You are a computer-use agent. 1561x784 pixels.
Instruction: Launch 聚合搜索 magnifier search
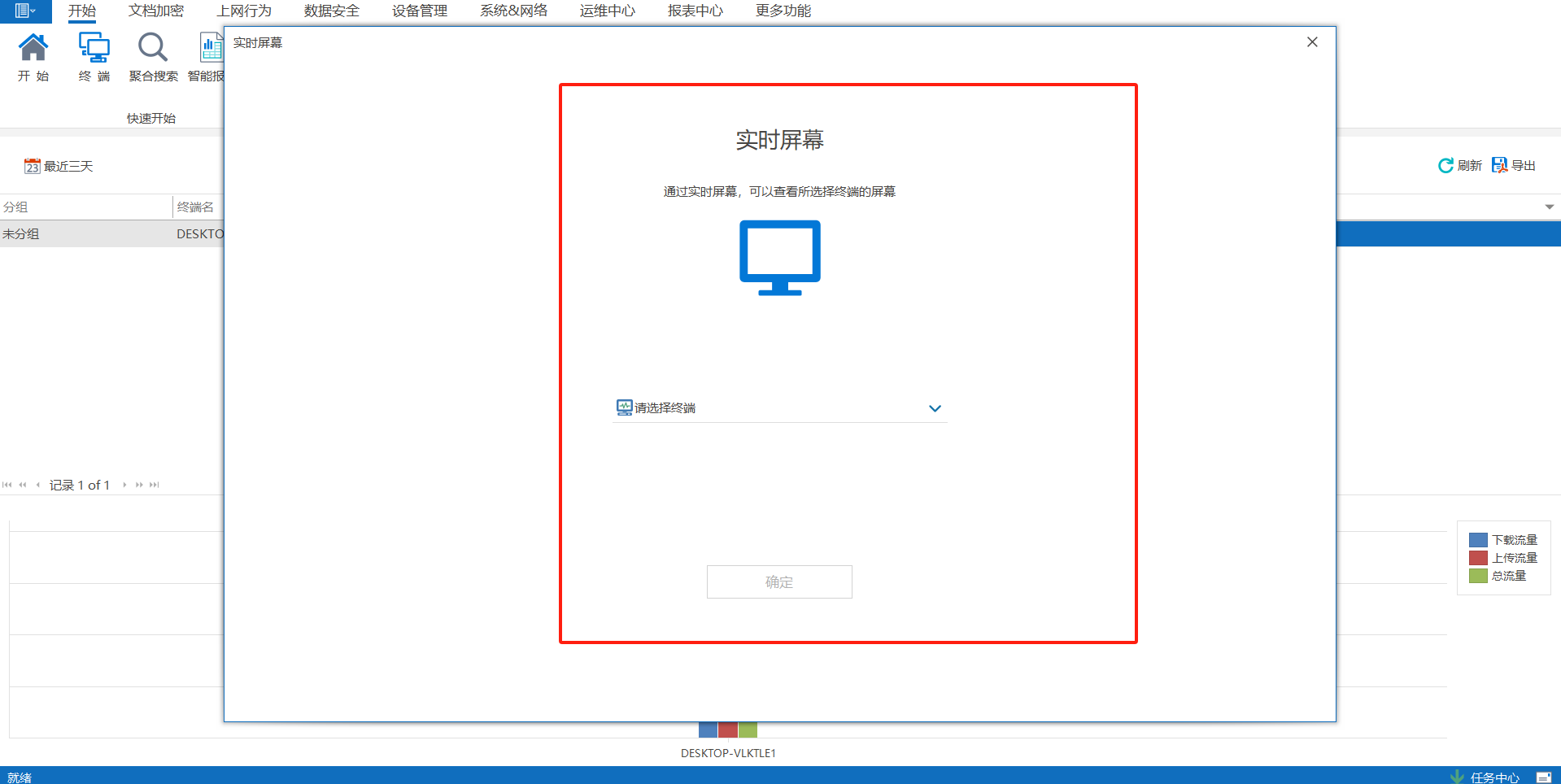153,48
